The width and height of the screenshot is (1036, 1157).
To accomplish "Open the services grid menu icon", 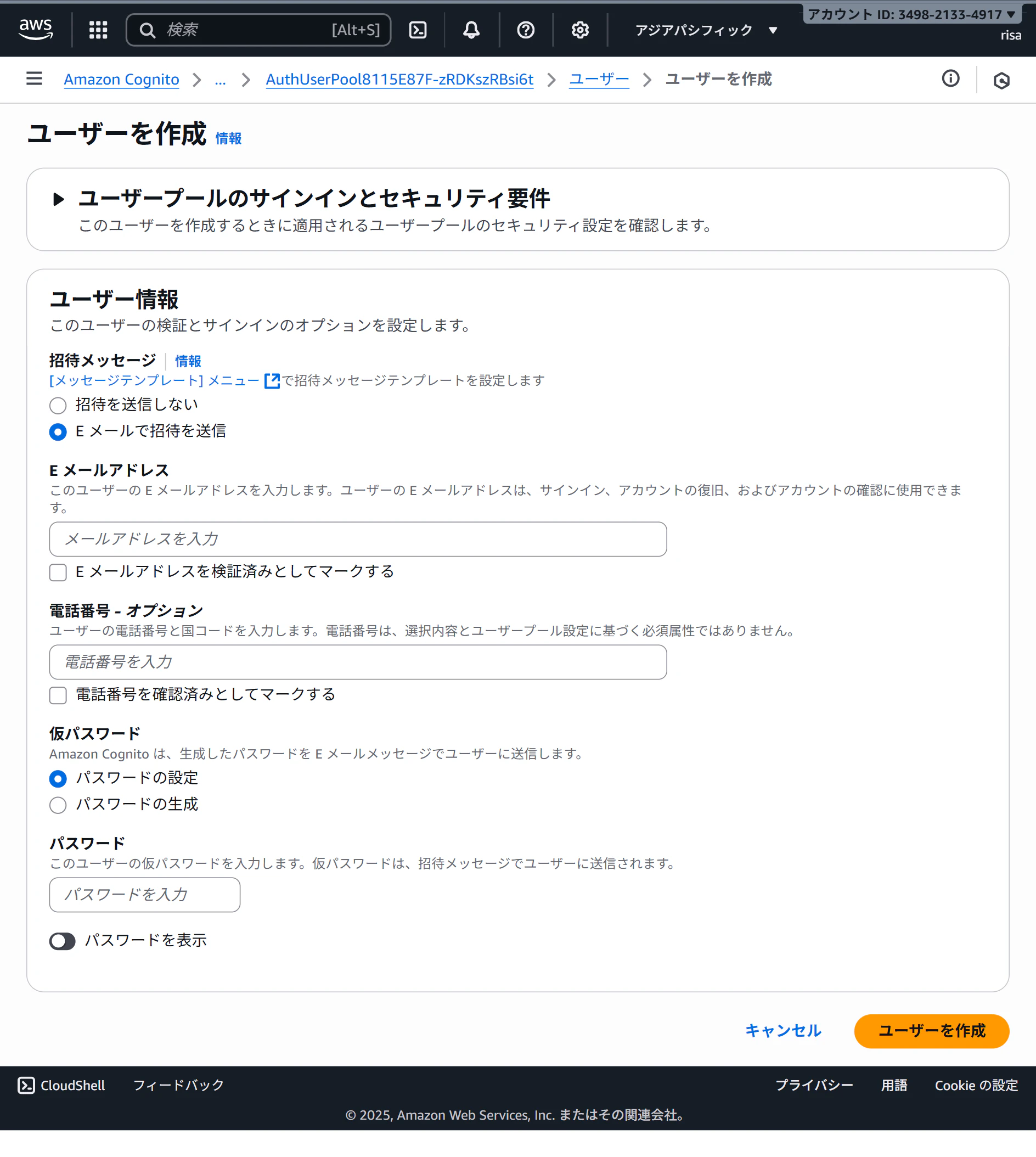I will pos(98,30).
